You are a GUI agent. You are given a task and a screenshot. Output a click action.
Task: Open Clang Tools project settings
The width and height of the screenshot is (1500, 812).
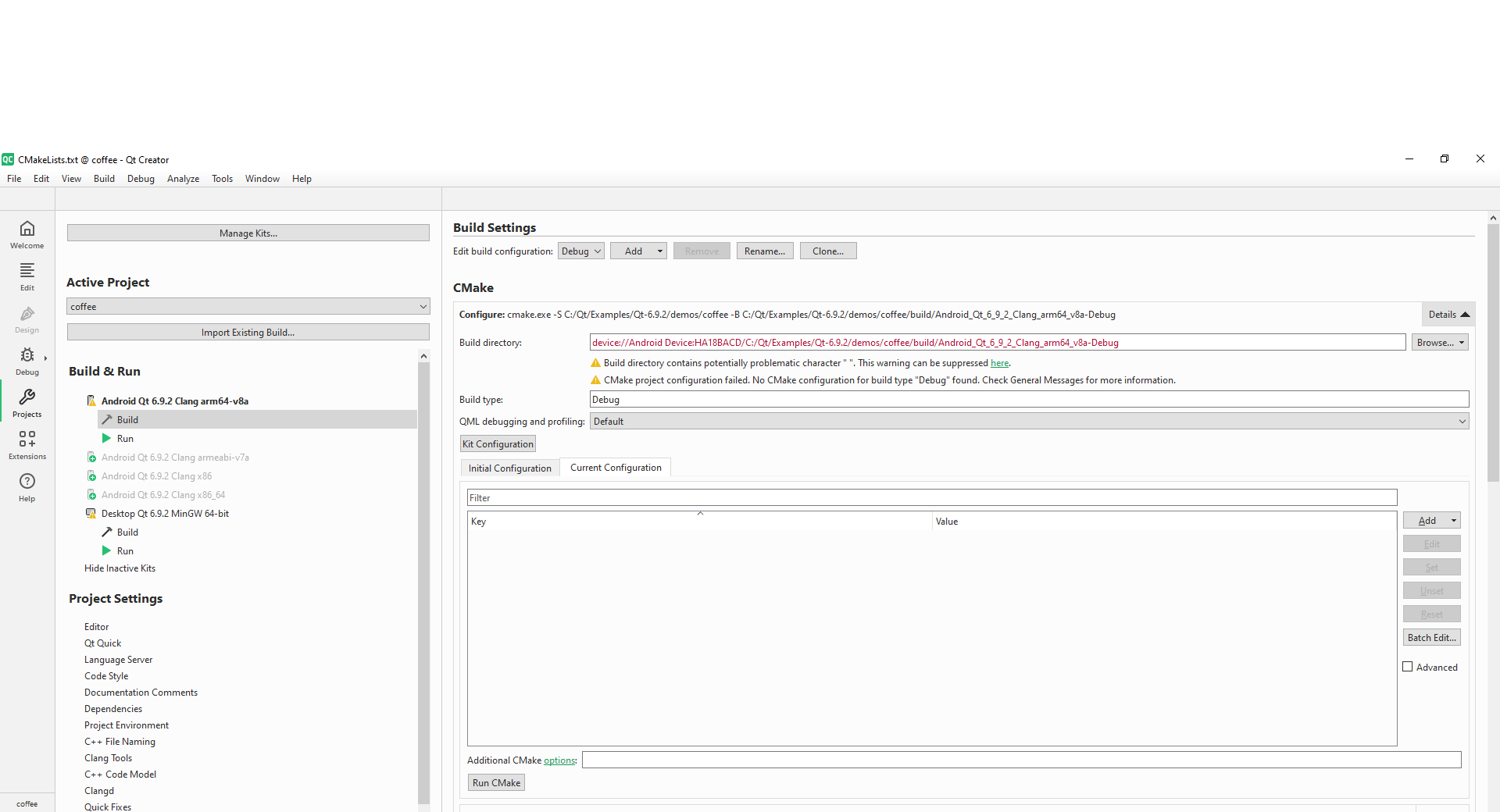[109, 758]
